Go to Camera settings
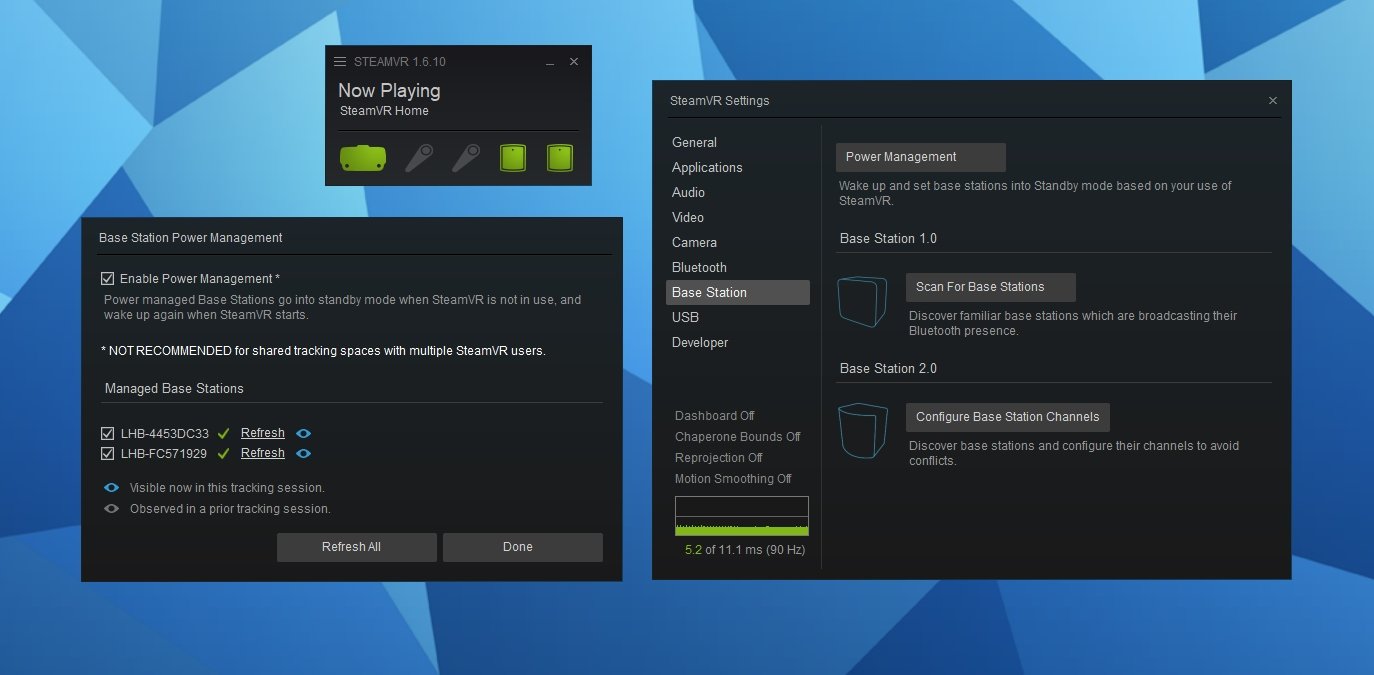 [x=738, y=243]
